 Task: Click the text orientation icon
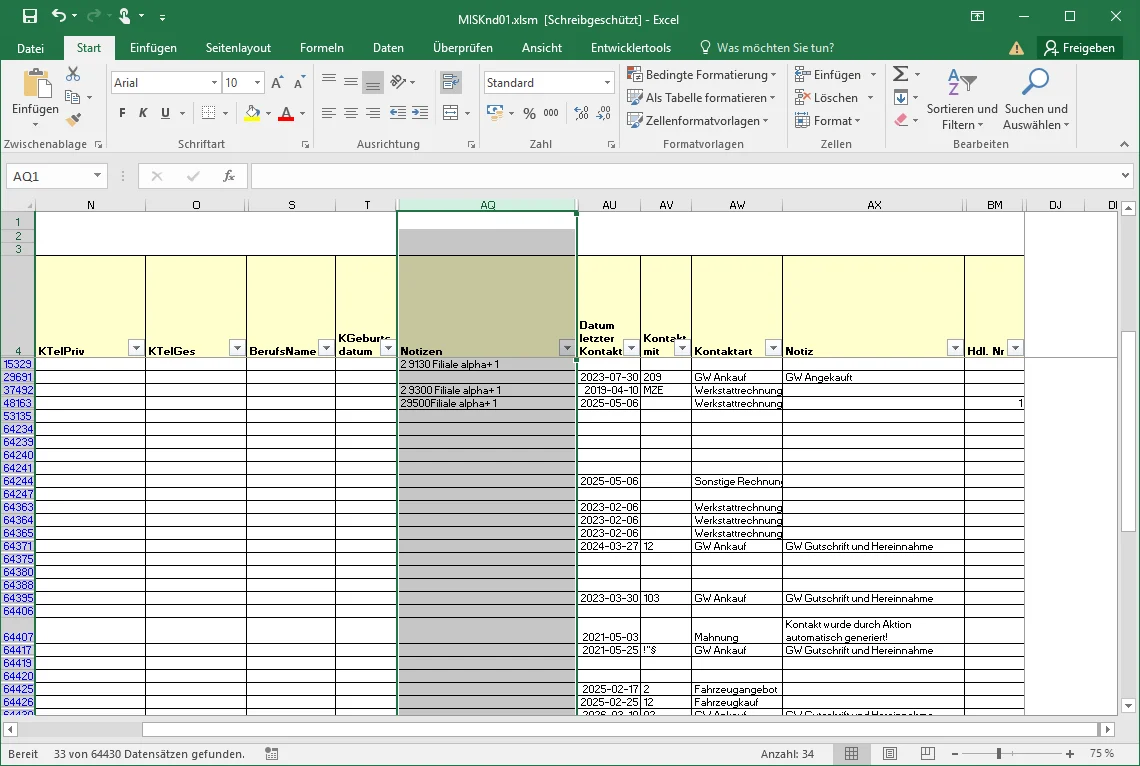(x=398, y=81)
